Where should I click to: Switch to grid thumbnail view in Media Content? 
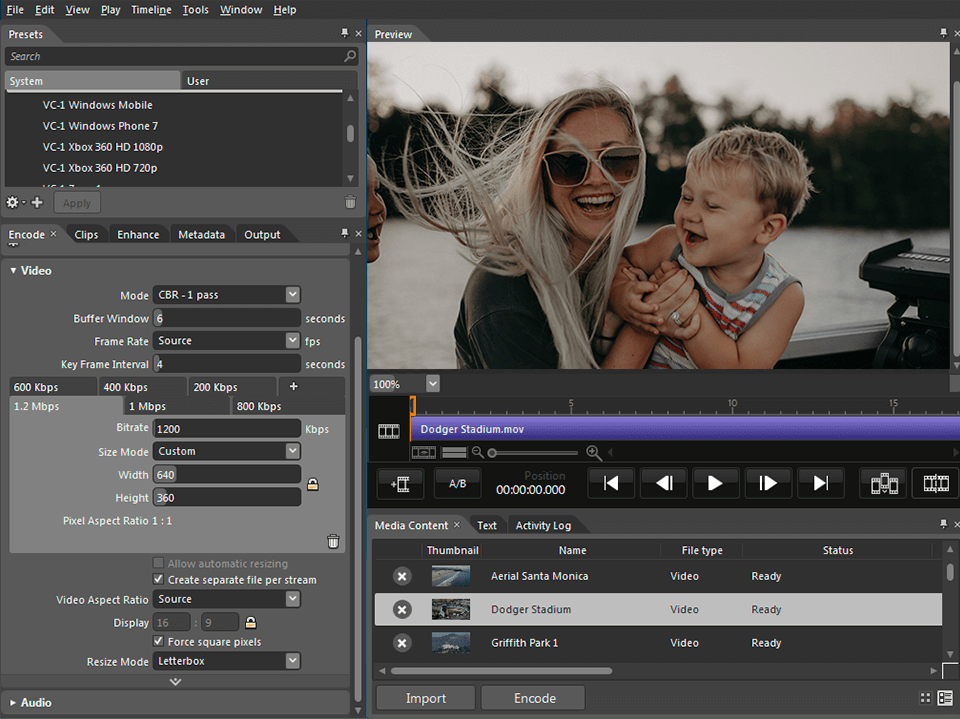[925, 697]
